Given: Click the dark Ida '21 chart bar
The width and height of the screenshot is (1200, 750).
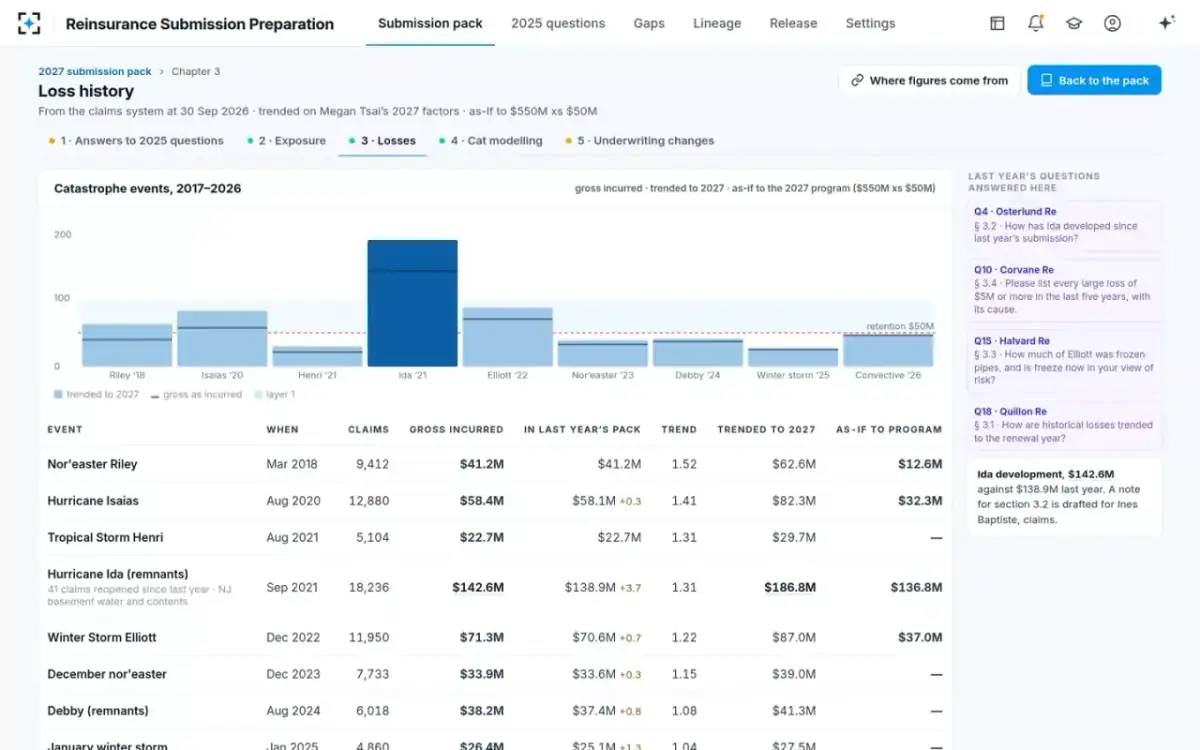Looking at the screenshot, I should 412,303.
